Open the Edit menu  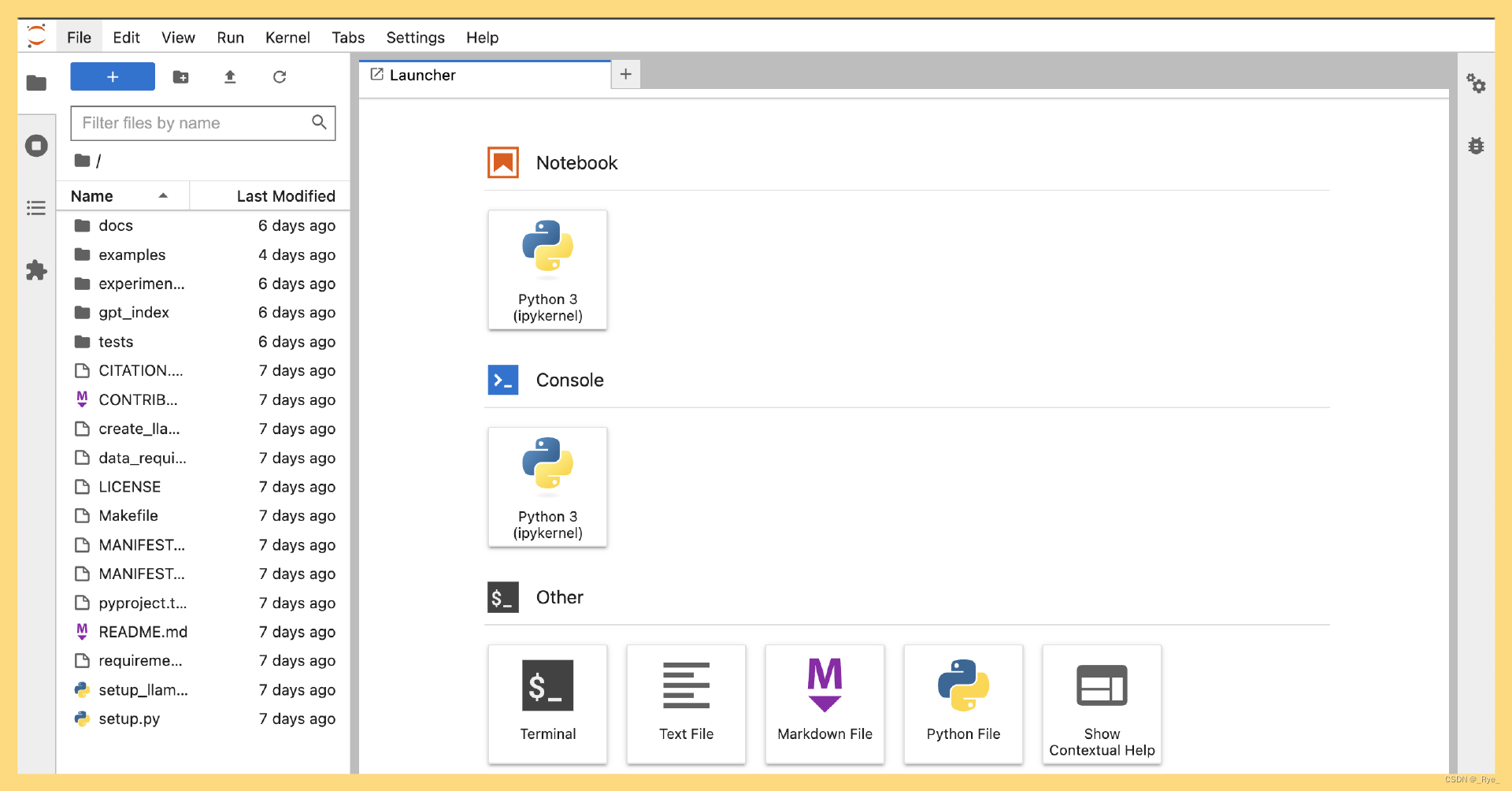(x=126, y=38)
